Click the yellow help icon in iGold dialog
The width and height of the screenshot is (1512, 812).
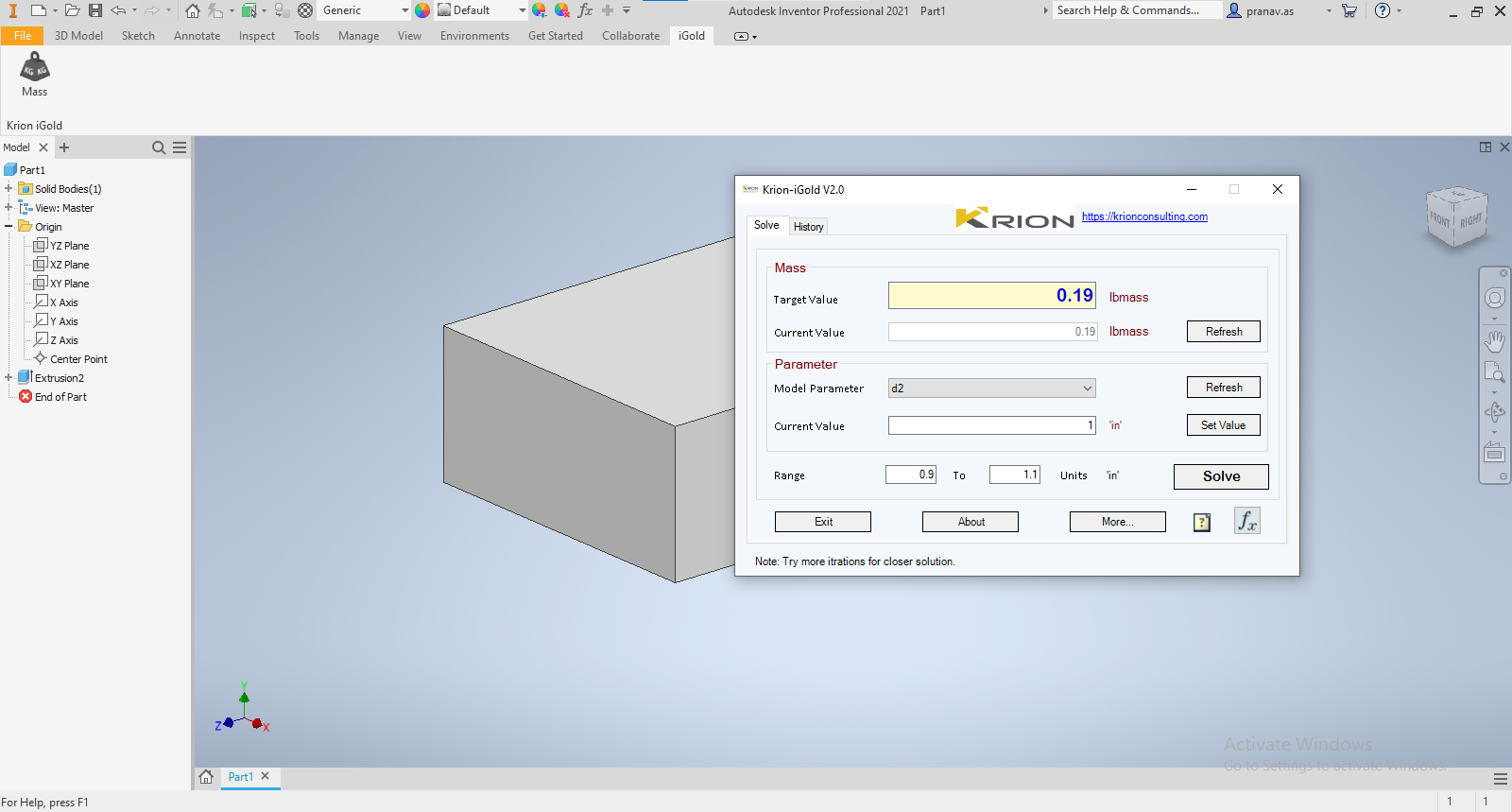coord(1202,523)
